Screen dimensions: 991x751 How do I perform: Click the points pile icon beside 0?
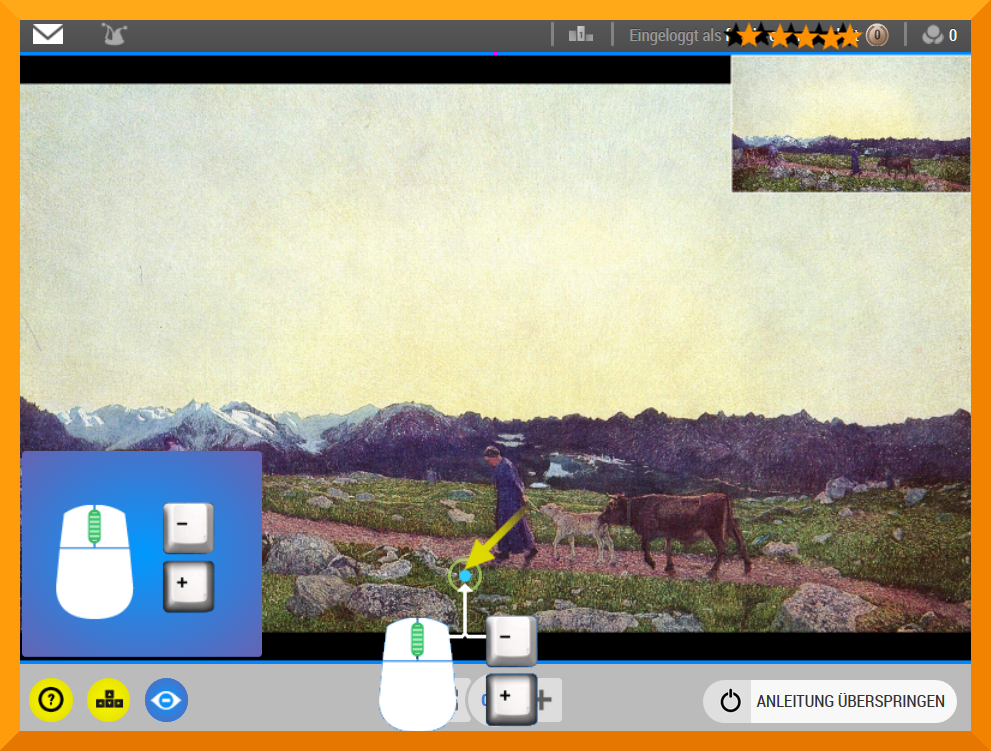(932, 35)
